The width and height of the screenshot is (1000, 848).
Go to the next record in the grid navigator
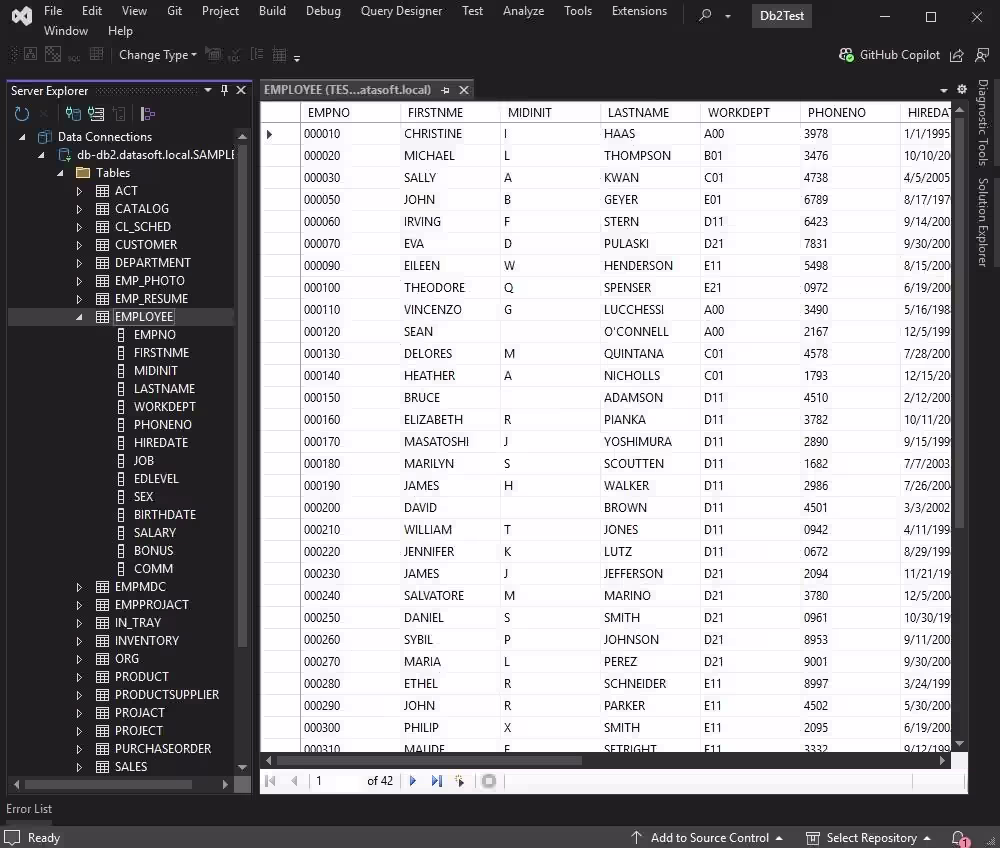412,780
